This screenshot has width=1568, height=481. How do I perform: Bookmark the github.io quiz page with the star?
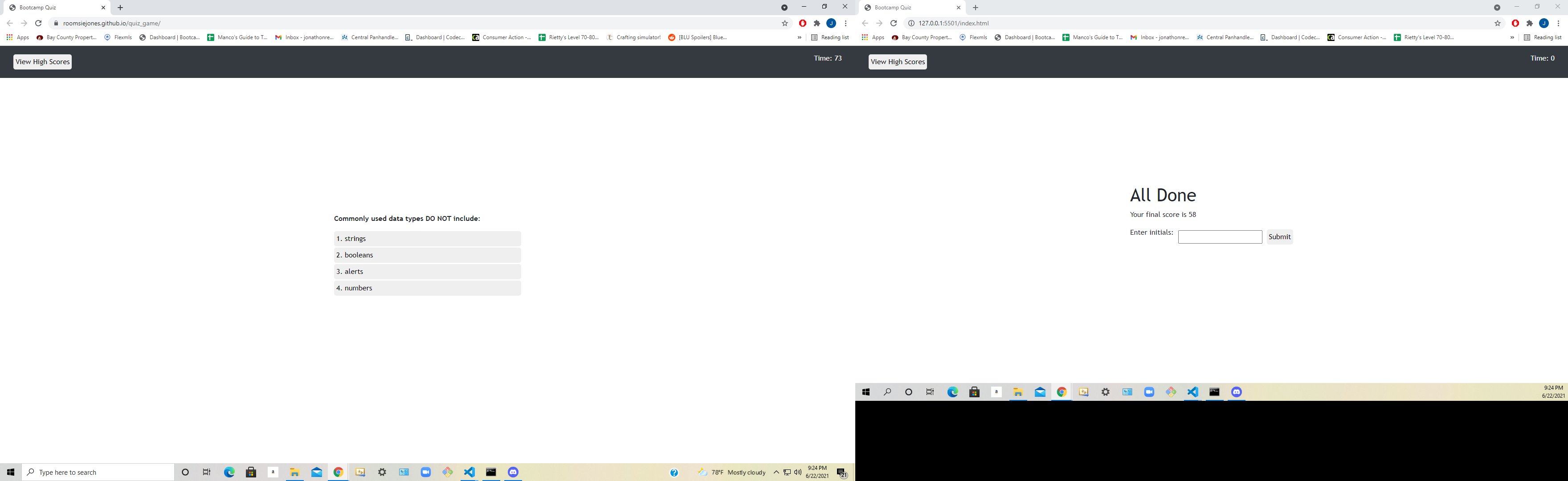click(x=784, y=23)
